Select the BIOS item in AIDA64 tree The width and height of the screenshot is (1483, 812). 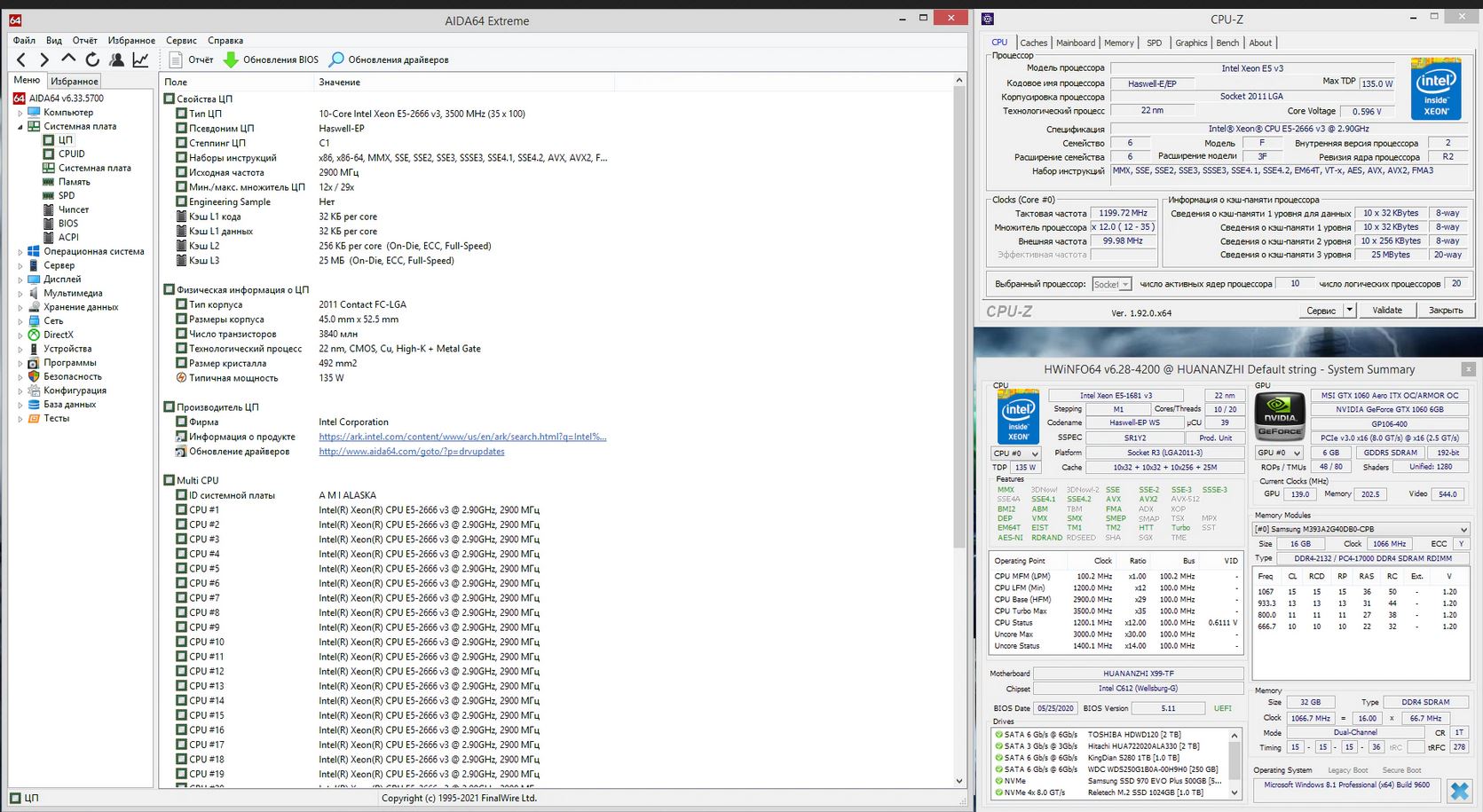(60, 224)
